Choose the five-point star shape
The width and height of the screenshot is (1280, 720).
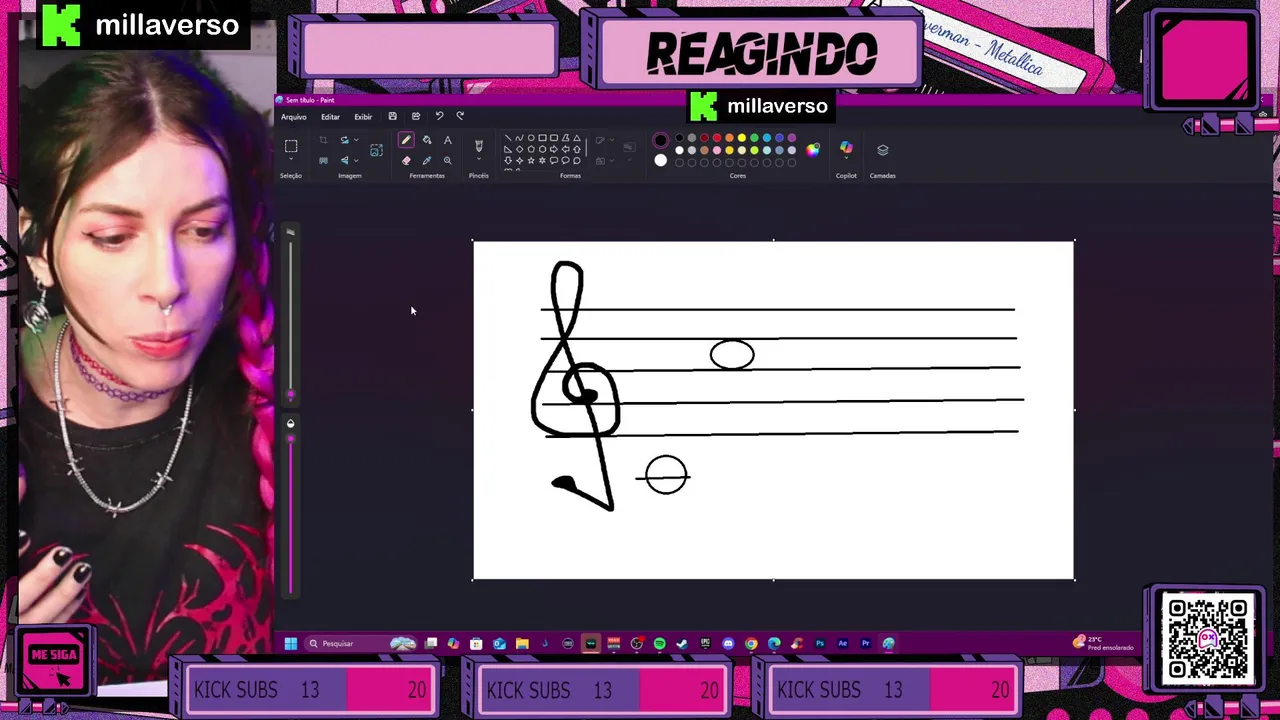531,161
